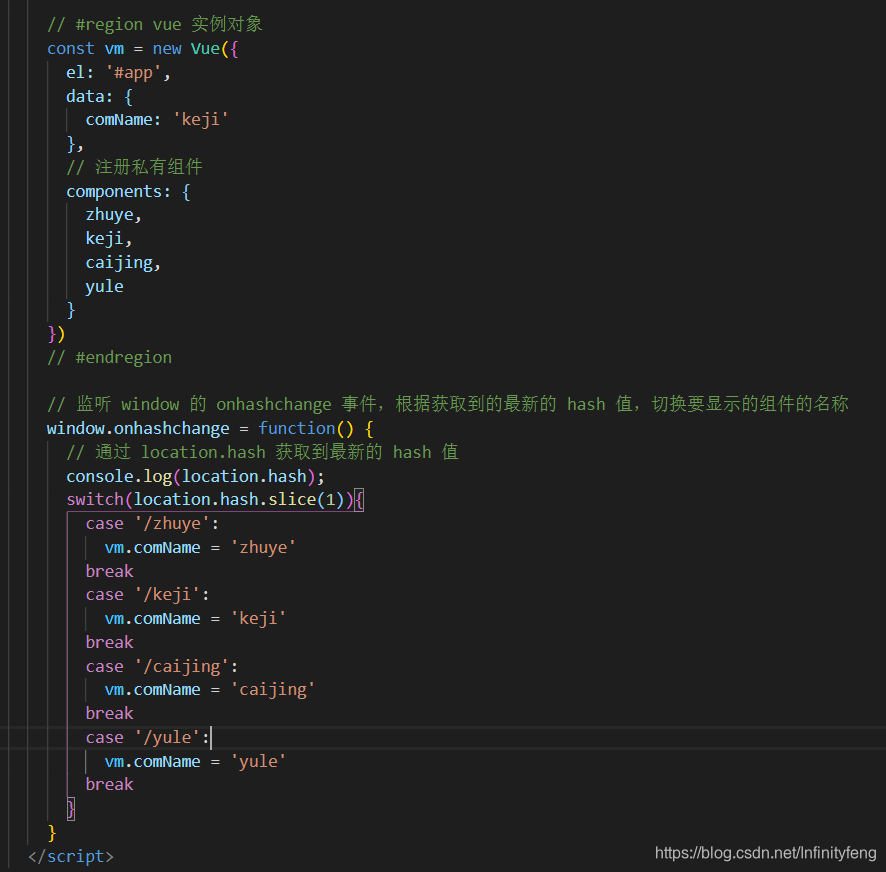Click the case '/yule': line
Screen dimensions: 886x872
click(x=147, y=738)
